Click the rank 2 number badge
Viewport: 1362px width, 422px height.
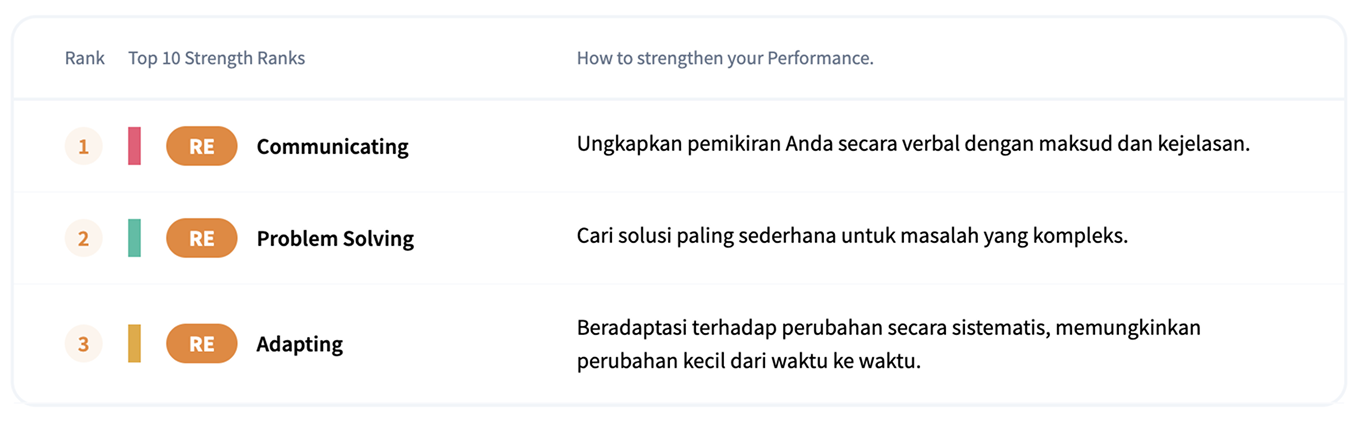83,238
